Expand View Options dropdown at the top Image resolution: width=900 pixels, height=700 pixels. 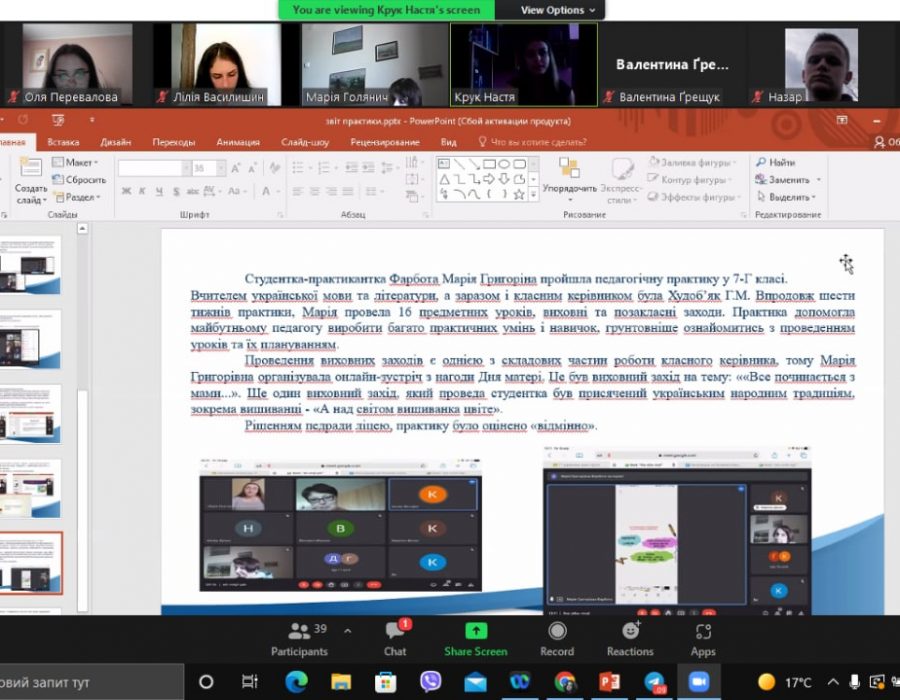click(558, 10)
